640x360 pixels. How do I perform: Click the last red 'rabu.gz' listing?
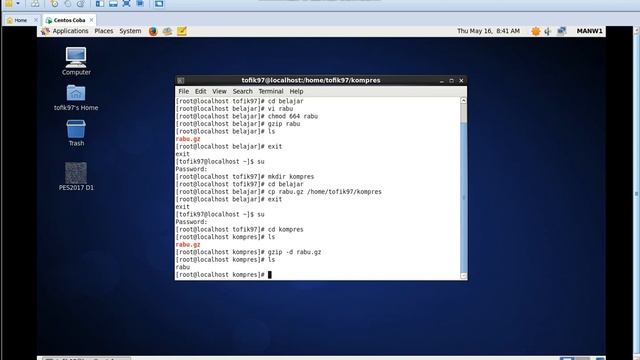click(188, 244)
